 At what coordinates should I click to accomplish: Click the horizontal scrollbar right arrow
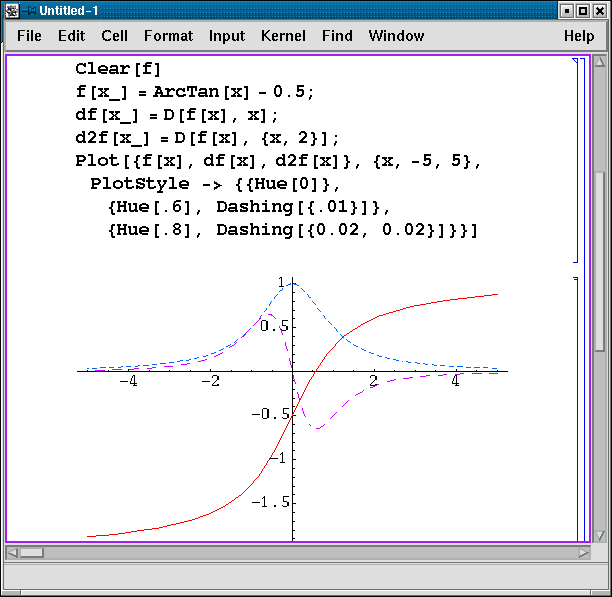[x=584, y=553]
